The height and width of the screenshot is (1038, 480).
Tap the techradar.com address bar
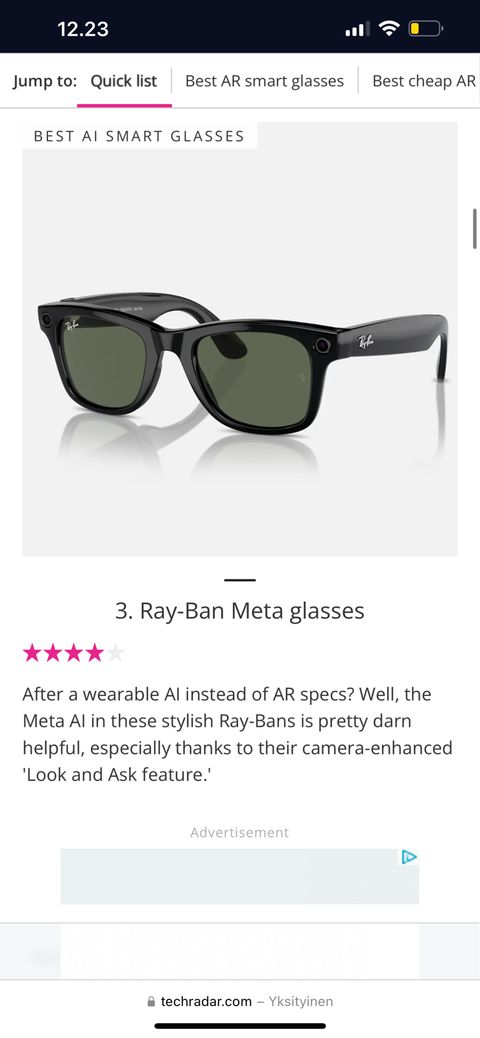click(x=240, y=1002)
